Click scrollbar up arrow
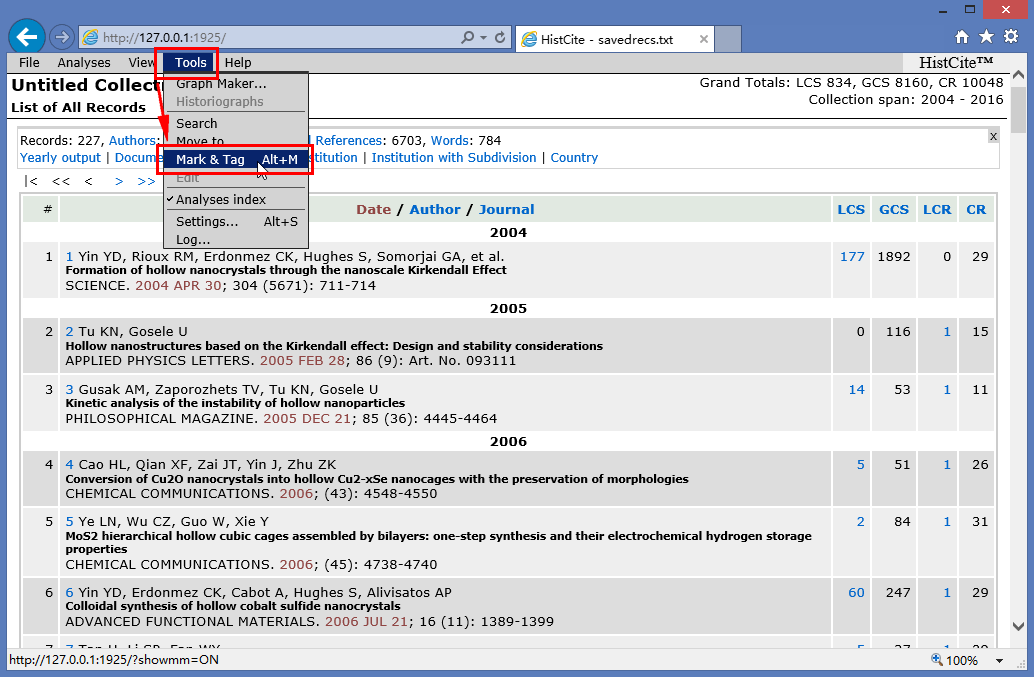 1019,73
